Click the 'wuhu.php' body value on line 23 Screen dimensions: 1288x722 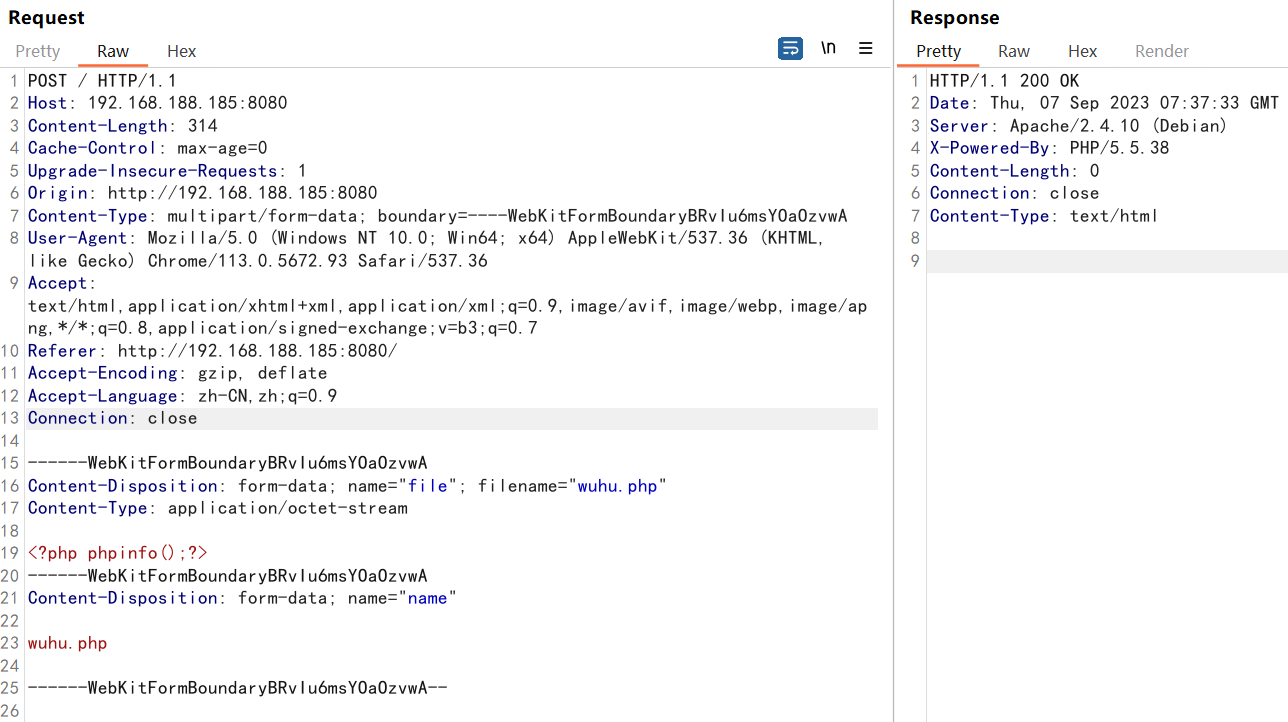pyautogui.click(x=68, y=643)
